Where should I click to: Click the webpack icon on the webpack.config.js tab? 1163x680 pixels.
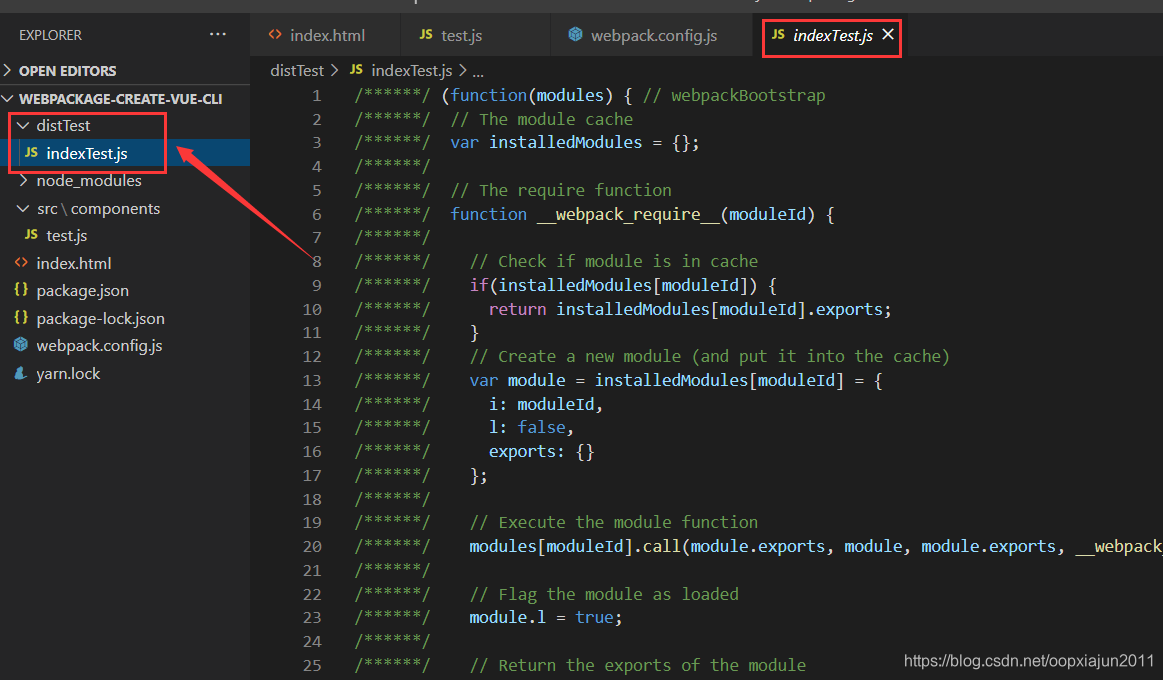pyautogui.click(x=575, y=34)
